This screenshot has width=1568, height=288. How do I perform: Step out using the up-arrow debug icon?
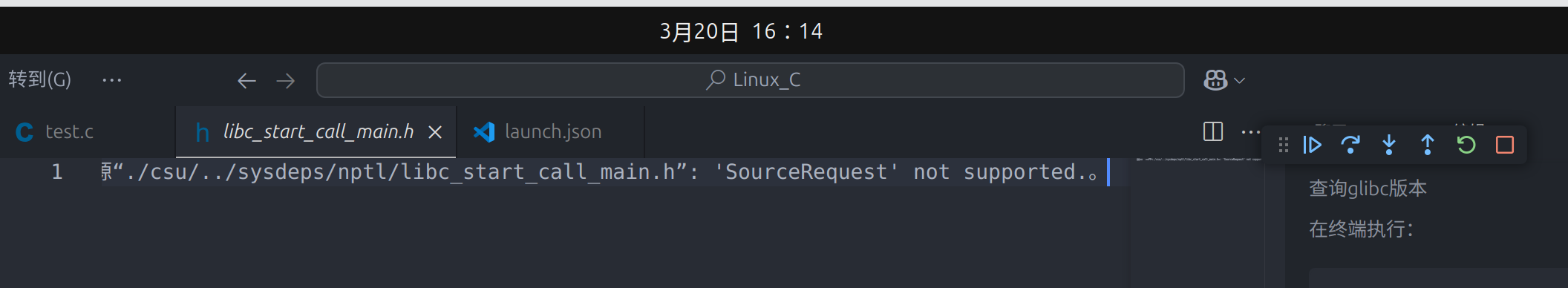pos(1427,145)
